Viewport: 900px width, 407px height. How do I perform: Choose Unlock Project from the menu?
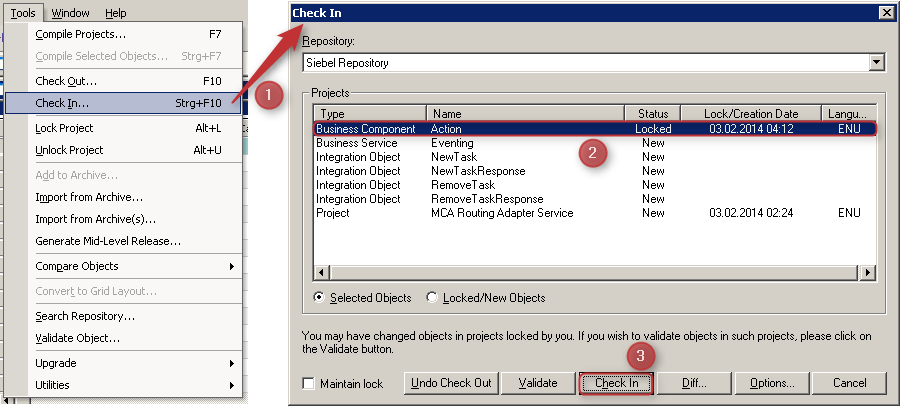(x=123, y=150)
